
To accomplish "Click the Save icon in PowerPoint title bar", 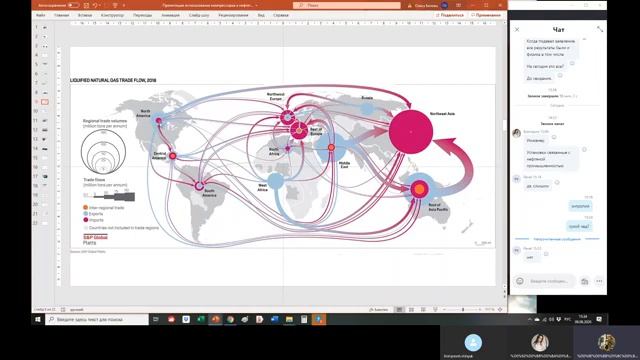I will [x=86, y=5].
